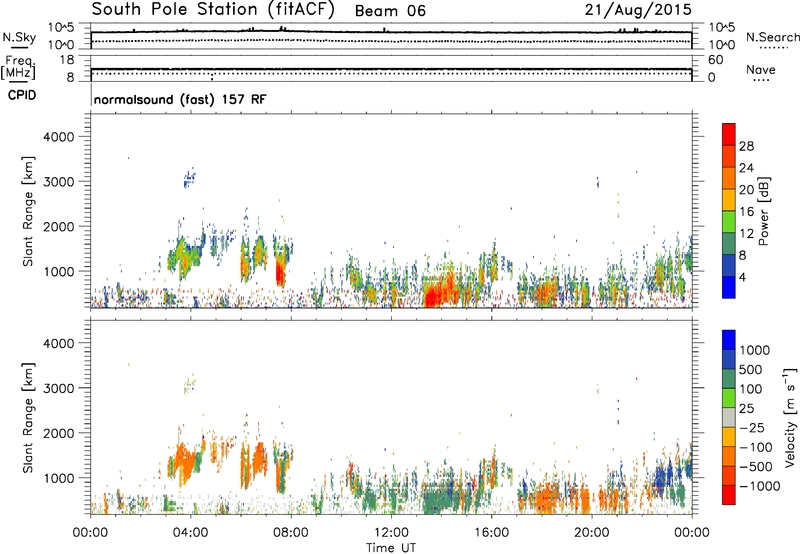Click the '18' left tick of frequency panel

(x=67, y=60)
